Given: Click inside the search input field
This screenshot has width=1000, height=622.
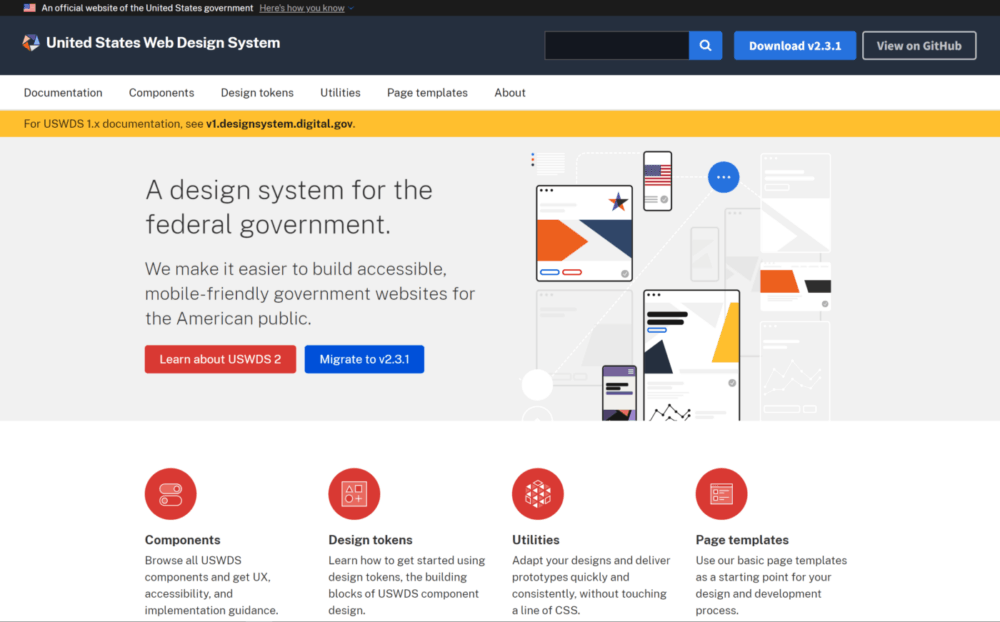Looking at the screenshot, I should pyautogui.click(x=616, y=45).
